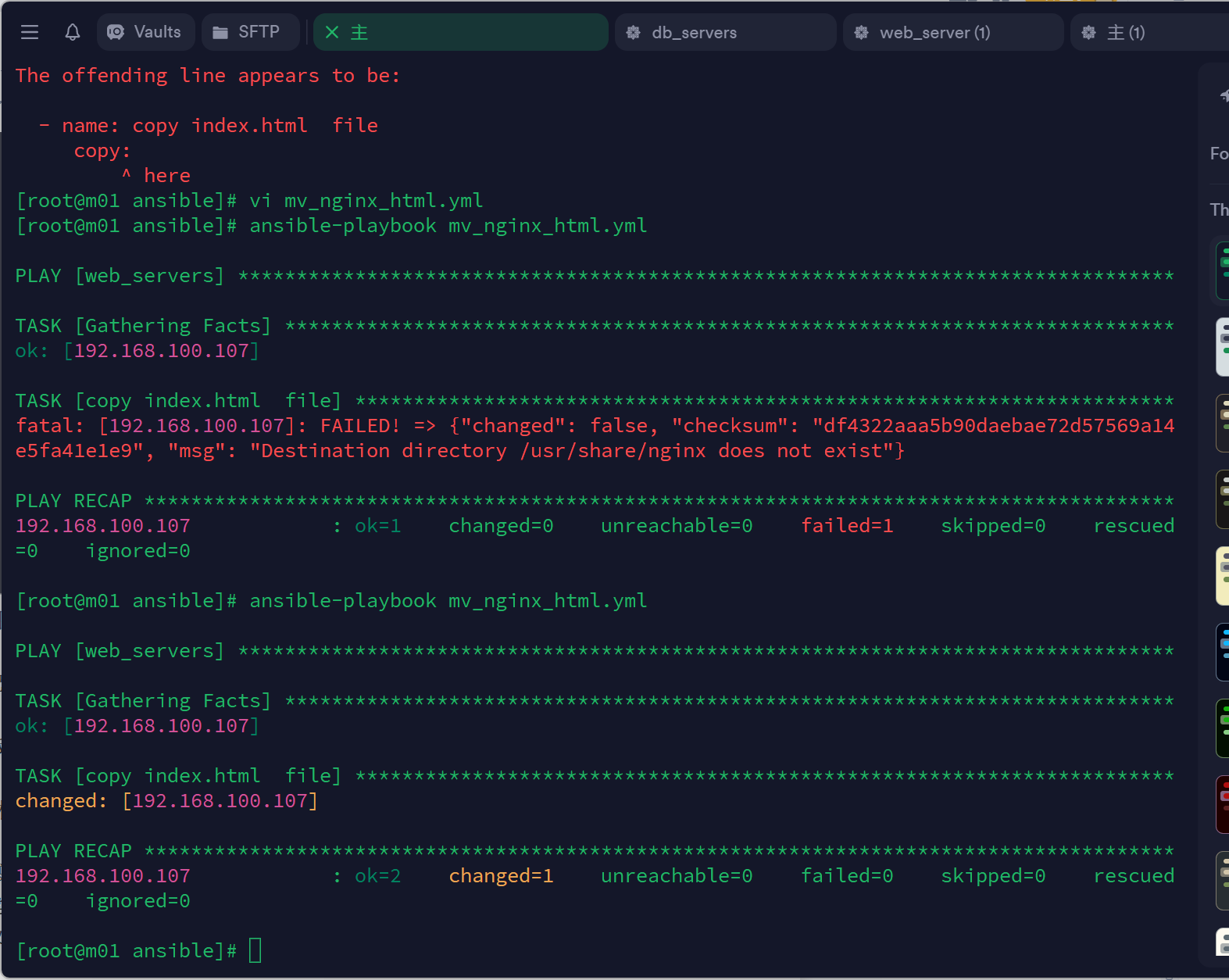This screenshot has height=980, width=1229.
Task: Click 'fatal: [192.168.100.107]: FAILED!' text
Action: [x=208, y=426]
